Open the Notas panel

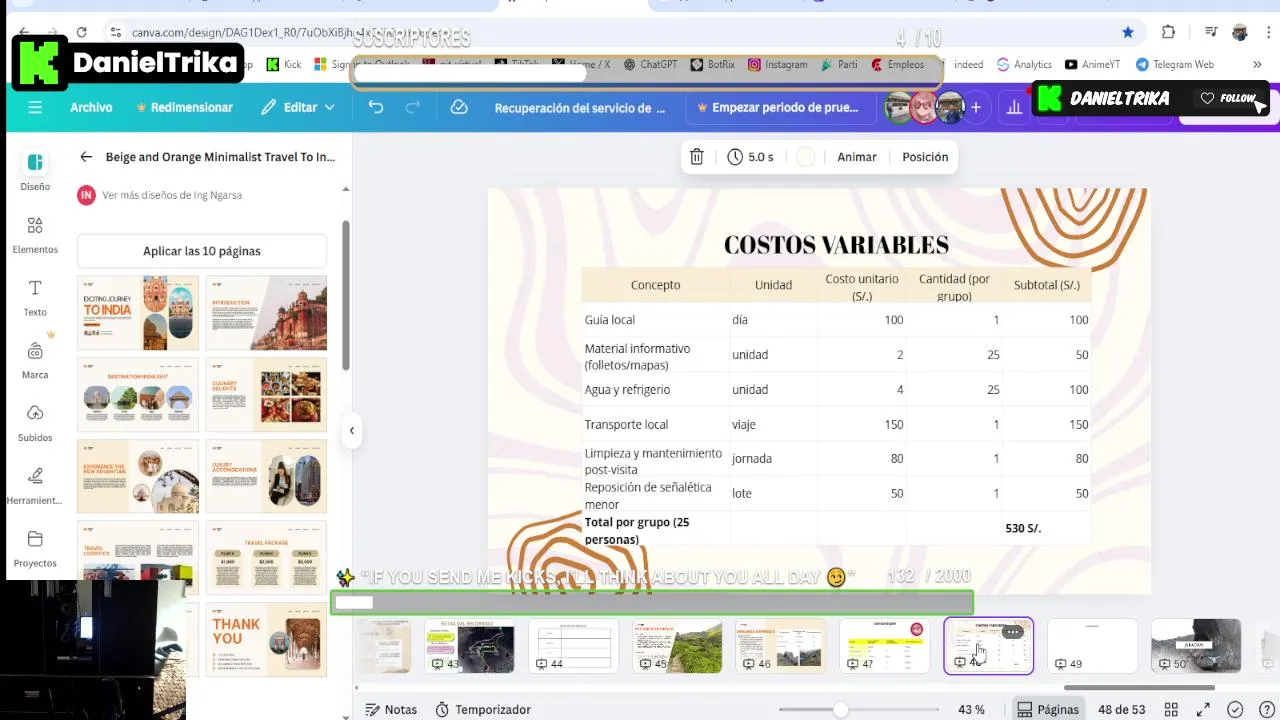(x=391, y=709)
